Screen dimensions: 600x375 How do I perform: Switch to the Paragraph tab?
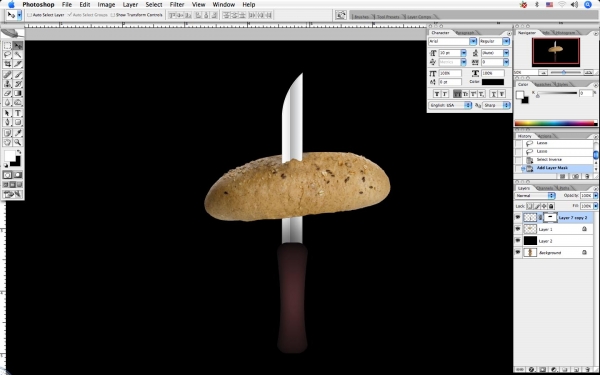pos(466,33)
